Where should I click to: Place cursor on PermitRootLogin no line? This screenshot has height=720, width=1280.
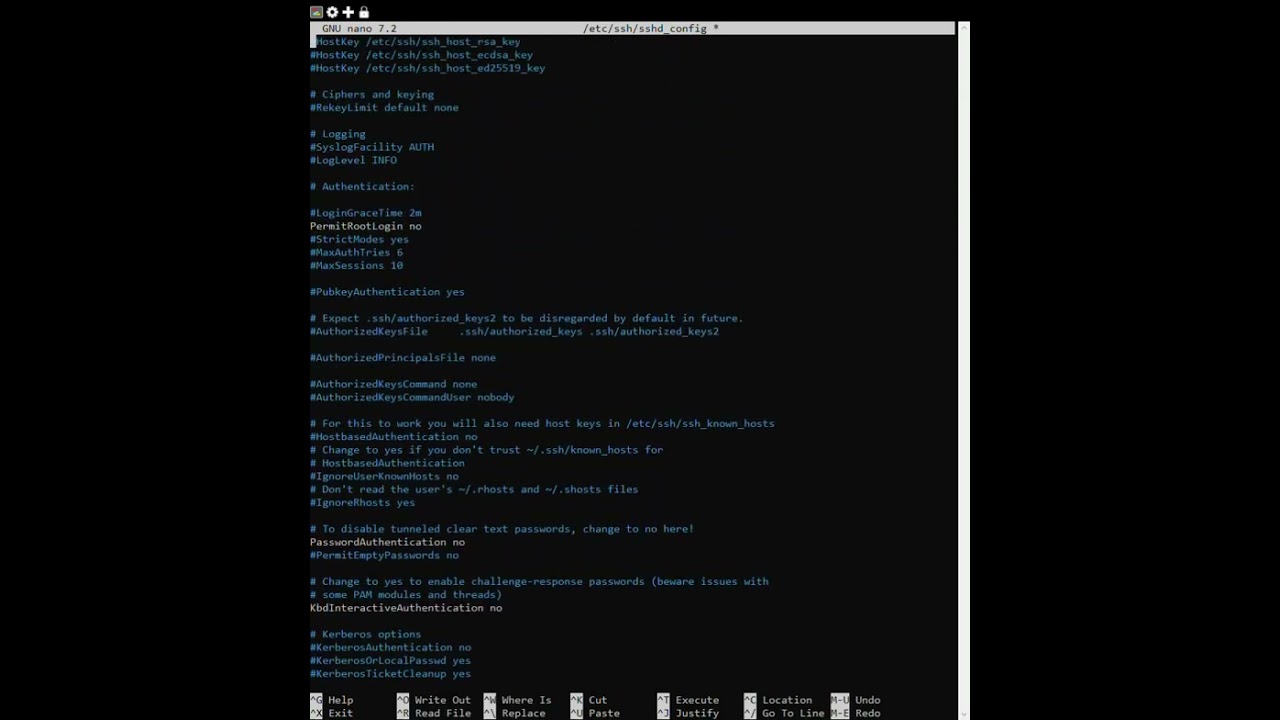[365, 226]
